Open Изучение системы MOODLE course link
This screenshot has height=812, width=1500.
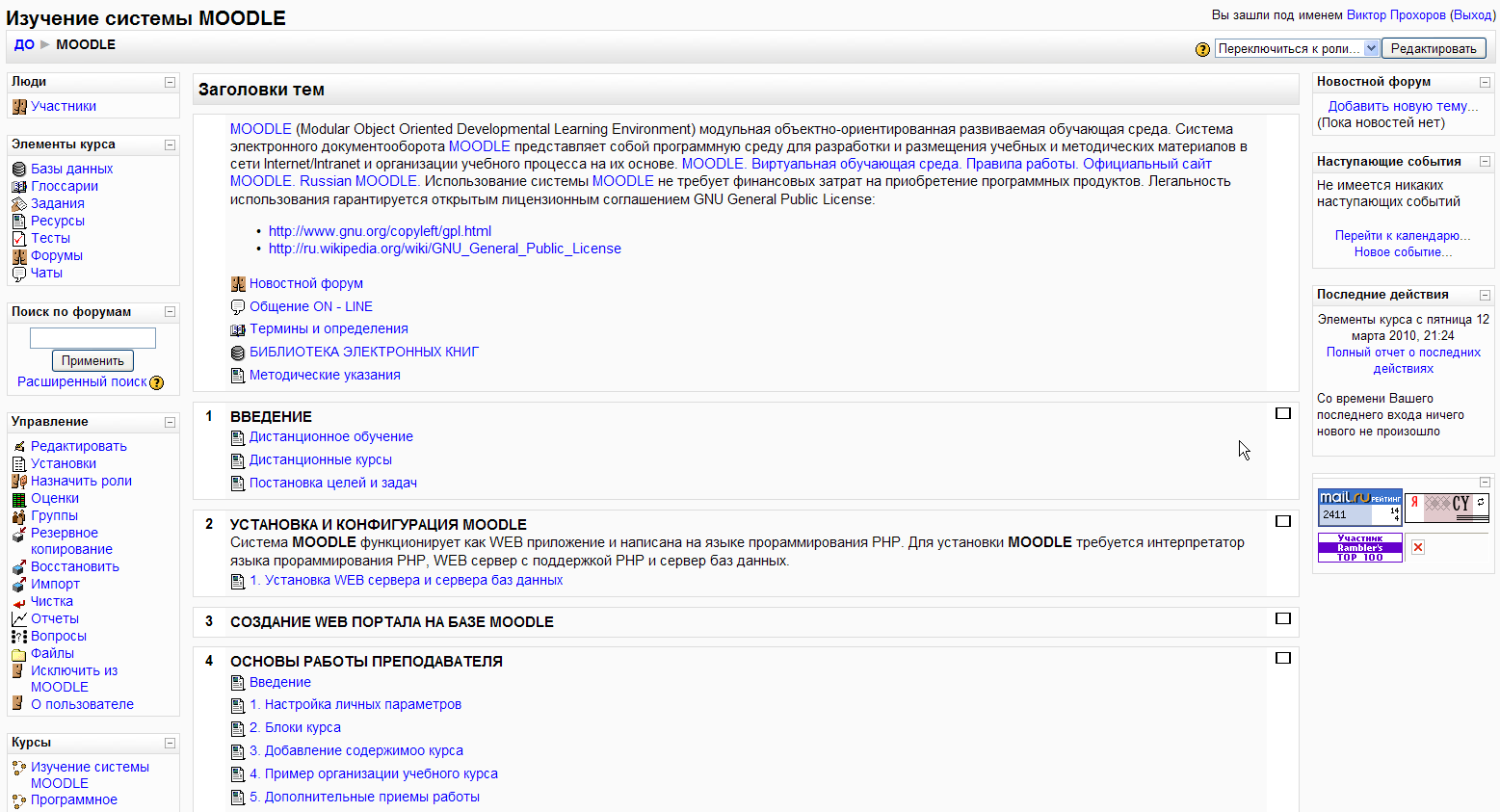(x=90, y=775)
